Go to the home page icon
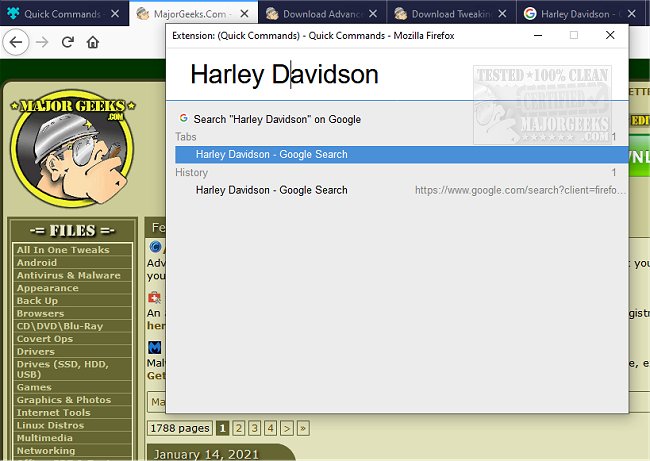 coord(93,42)
